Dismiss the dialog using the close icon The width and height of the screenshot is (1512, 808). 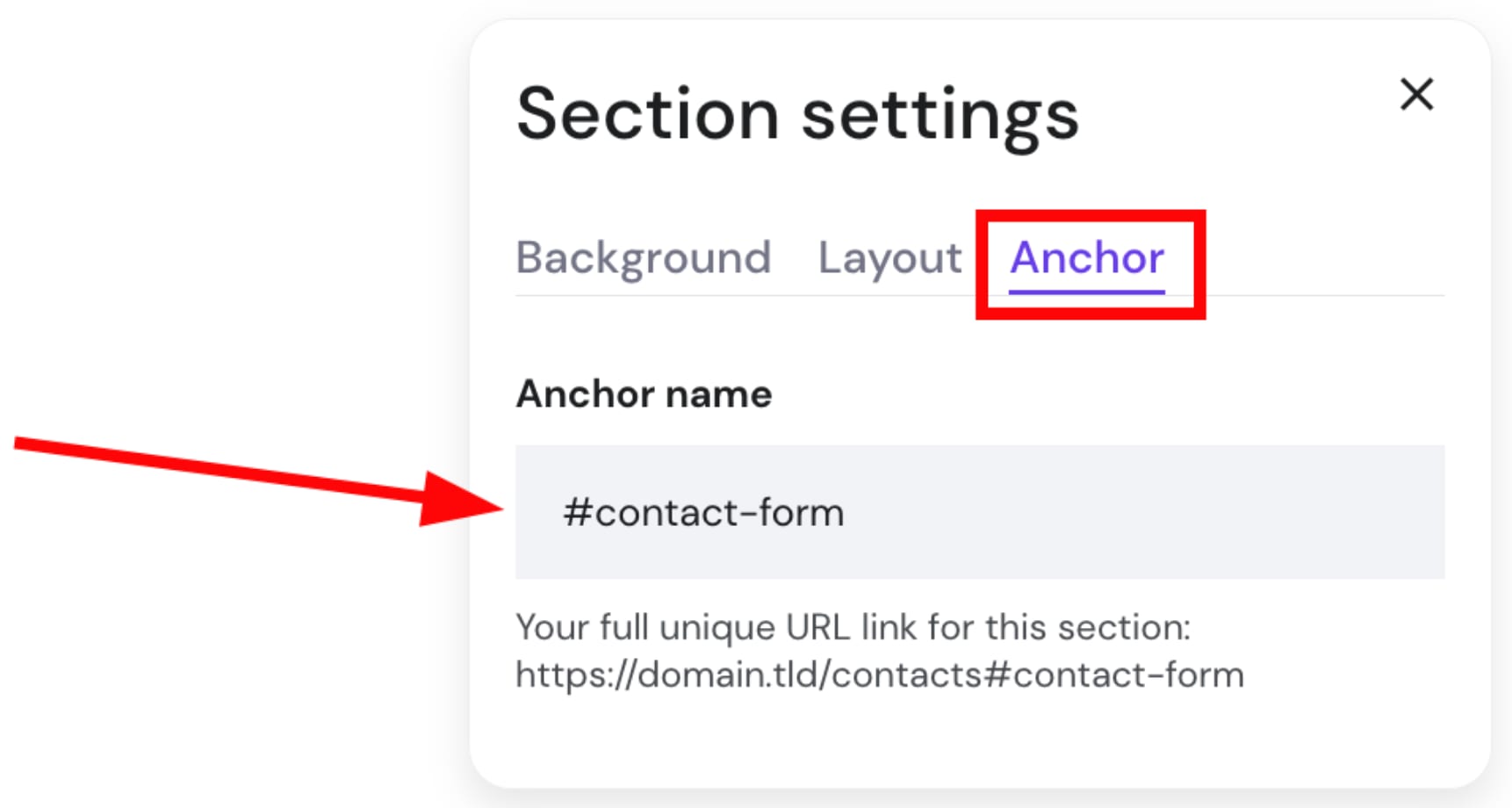1416,95
